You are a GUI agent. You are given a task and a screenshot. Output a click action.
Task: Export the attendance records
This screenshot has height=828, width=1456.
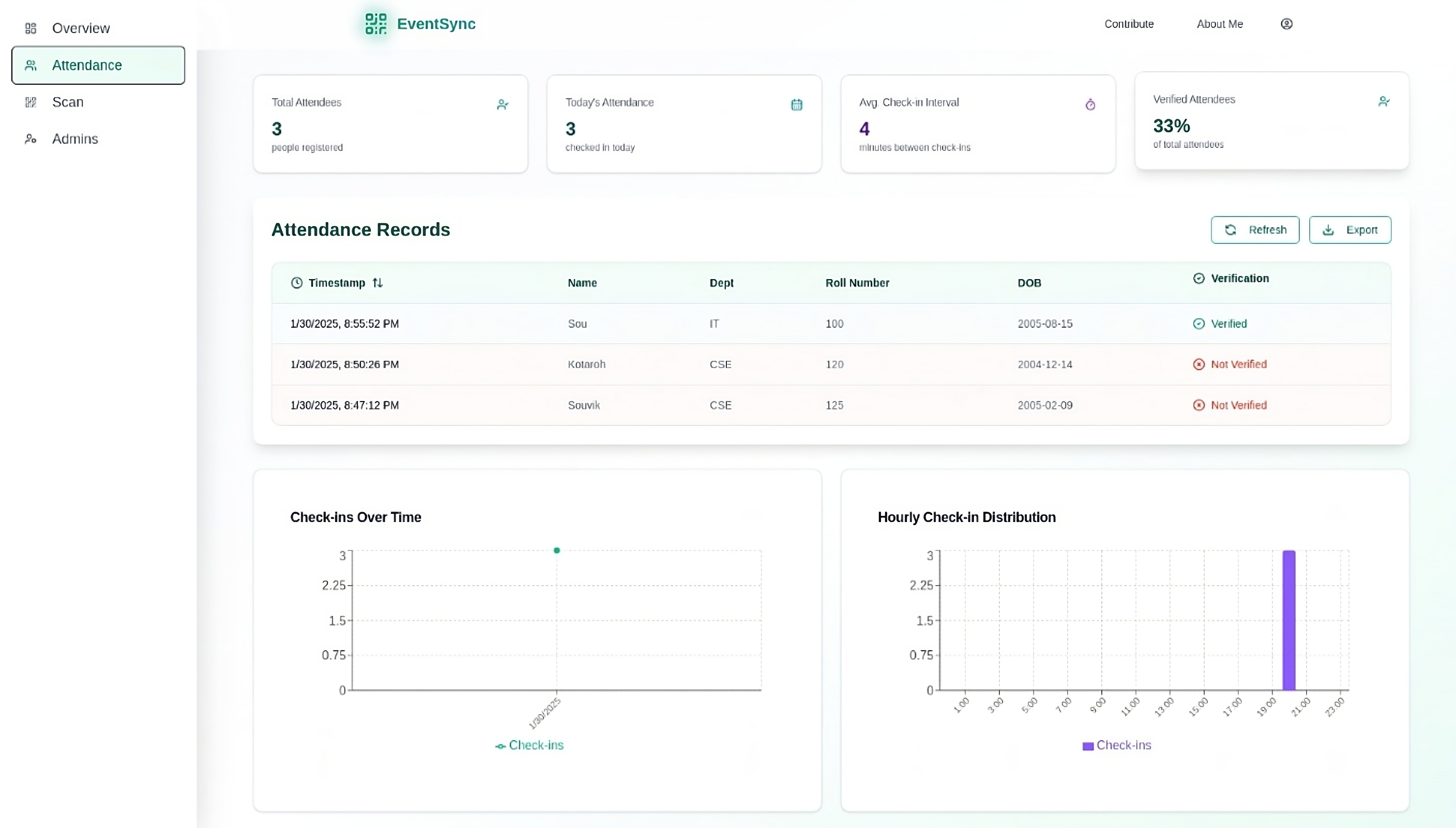1349,230
